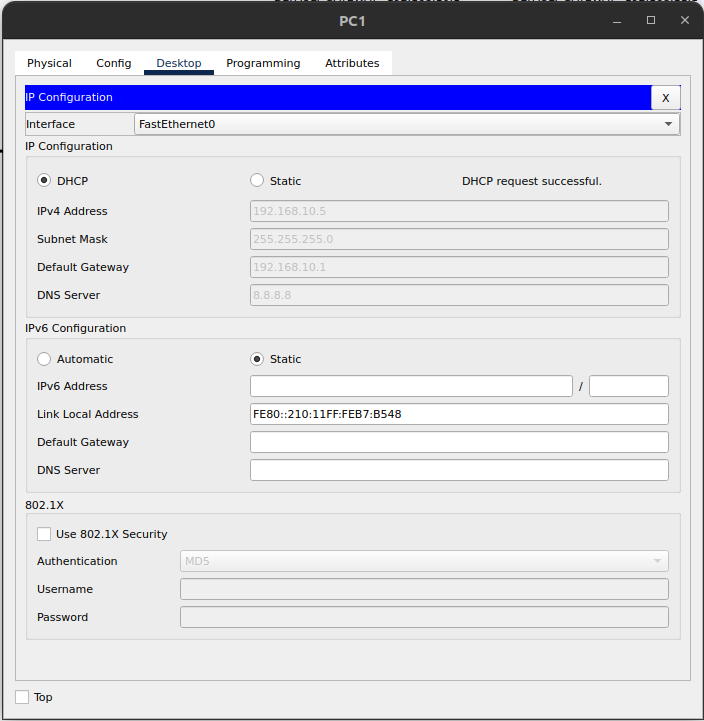Toggle the Top checkbox
Image resolution: width=704 pixels, height=721 pixels.
pos(22,697)
